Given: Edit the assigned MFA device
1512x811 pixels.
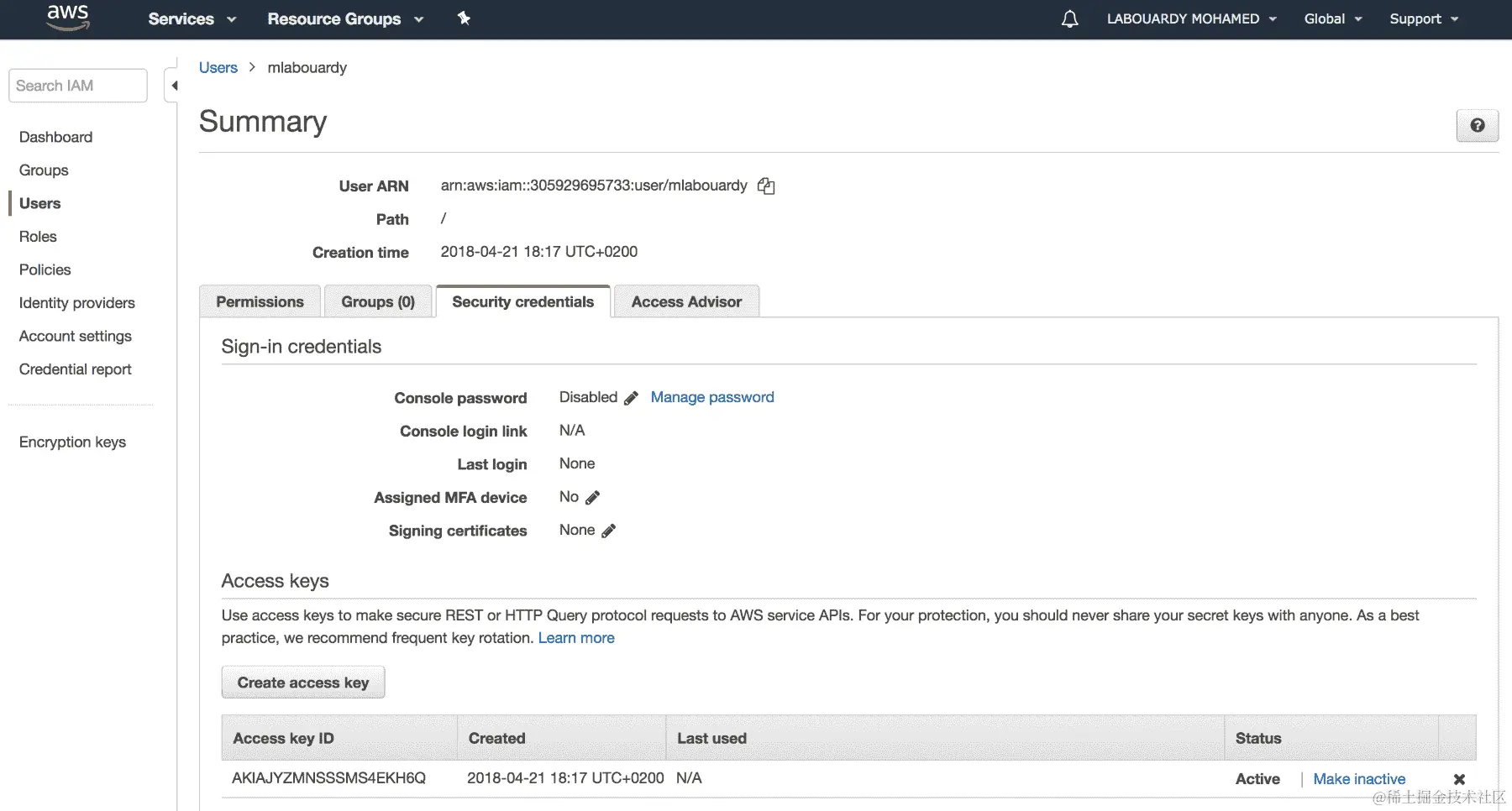Looking at the screenshot, I should [x=593, y=498].
